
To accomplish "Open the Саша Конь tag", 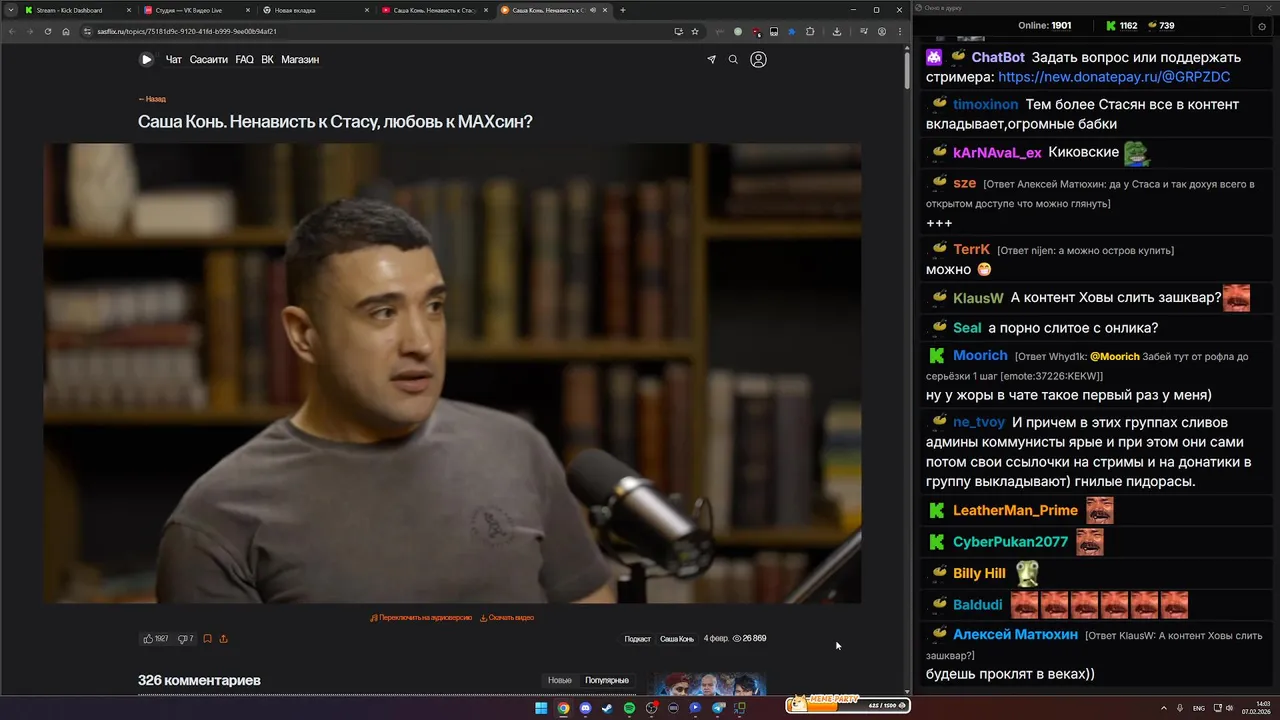I will [x=677, y=639].
